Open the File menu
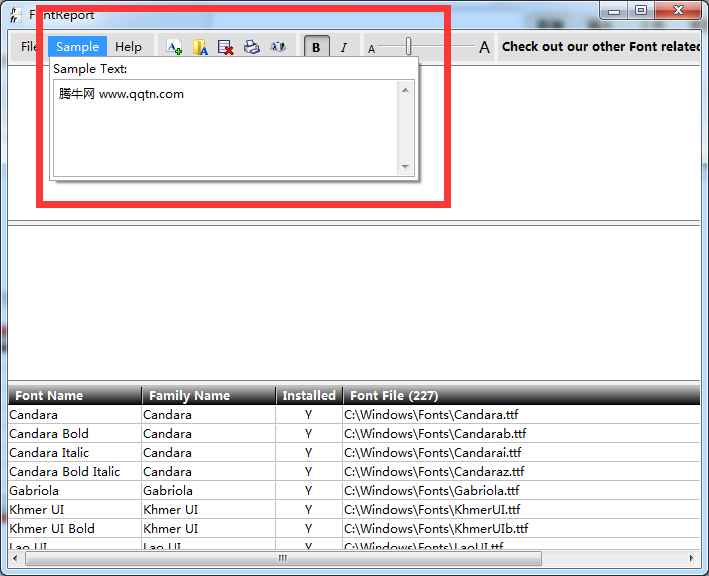Screen dimensions: 709x576 click(x=30, y=47)
